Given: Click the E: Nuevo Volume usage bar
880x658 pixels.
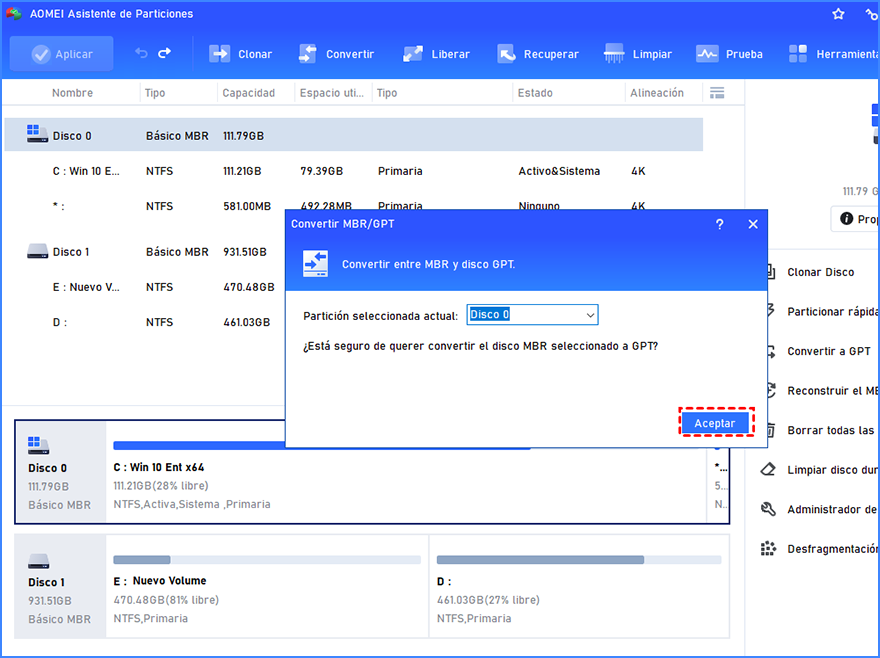Looking at the screenshot, I should coord(267,560).
